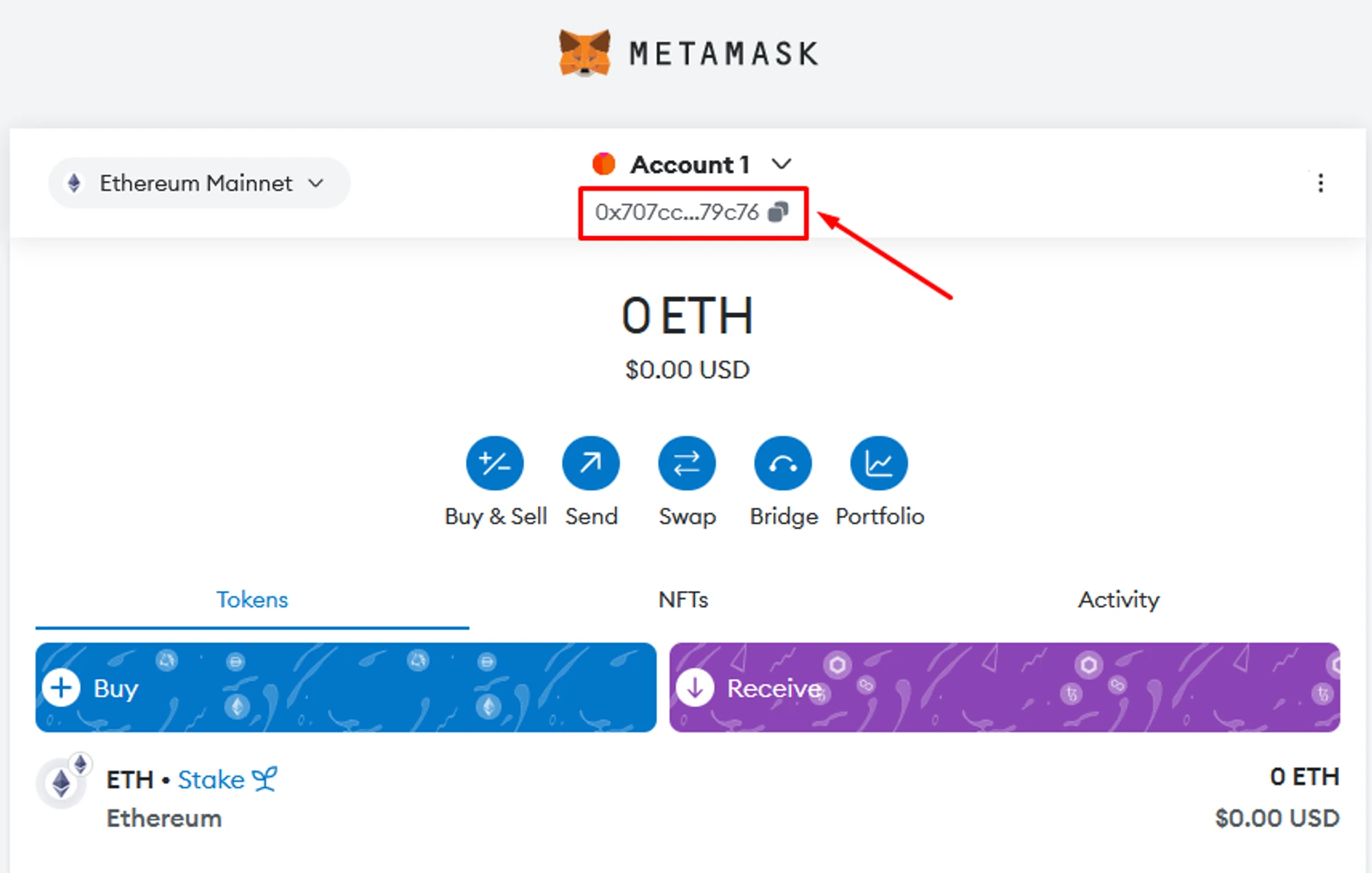Screen dimensions: 1372x873
Task: Expand the Account 1 chevron dropdown
Action: click(x=781, y=164)
